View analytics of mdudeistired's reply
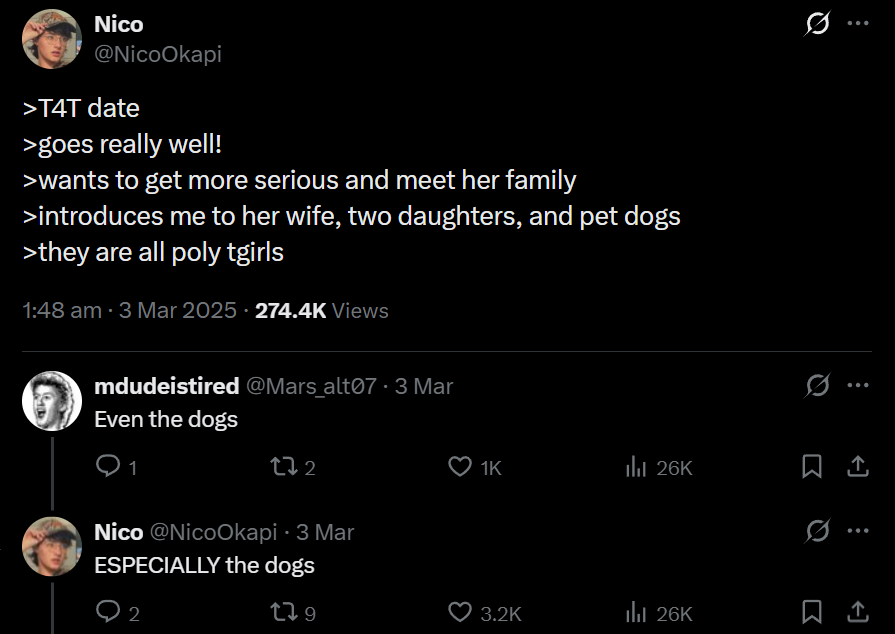The image size is (895, 634). pyautogui.click(x=636, y=467)
